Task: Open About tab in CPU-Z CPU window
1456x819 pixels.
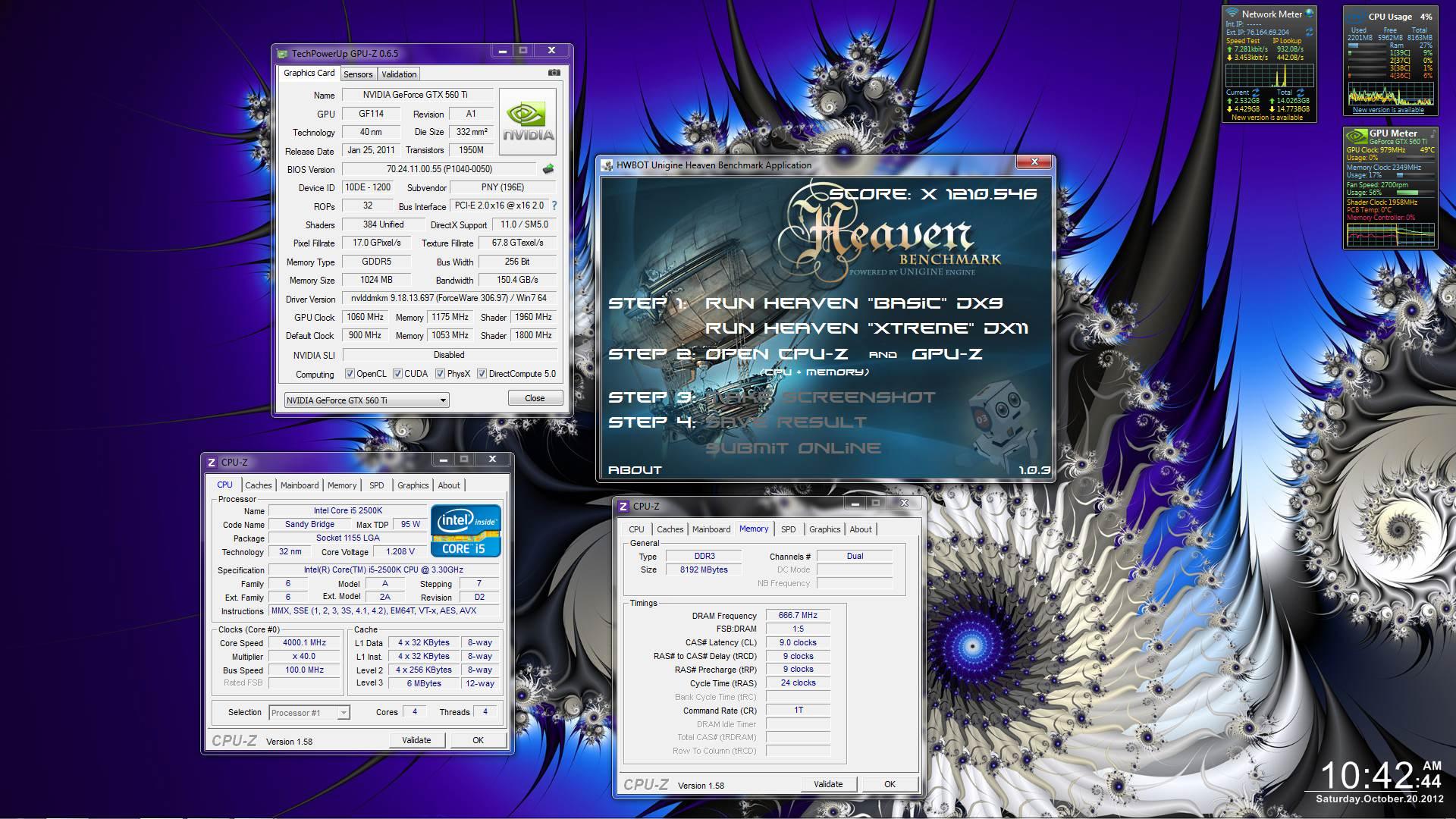Action: (449, 485)
